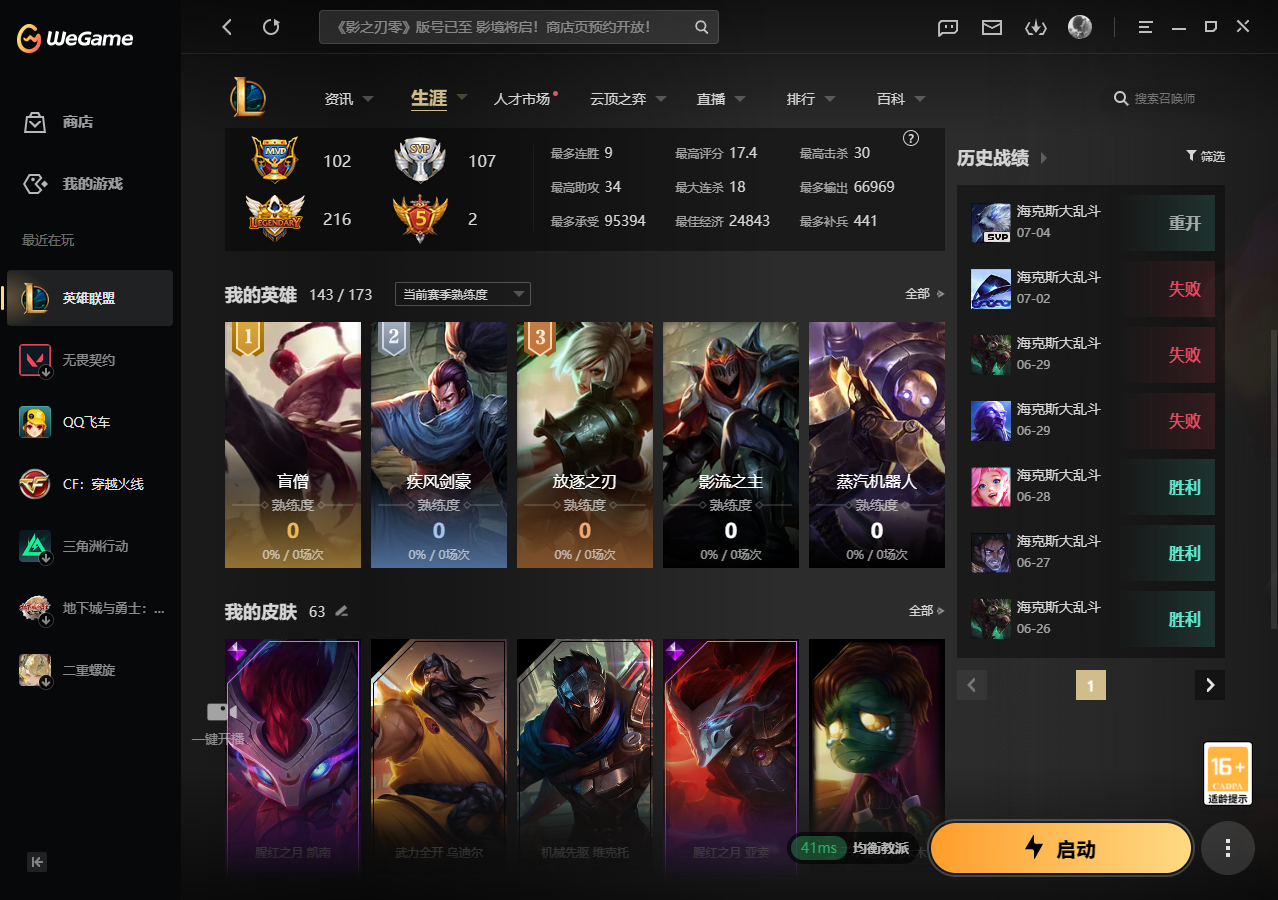This screenshot has height=900, width=1278.
Task: Open the 06-27 胜利 match record
Action: click(1093, 553)
